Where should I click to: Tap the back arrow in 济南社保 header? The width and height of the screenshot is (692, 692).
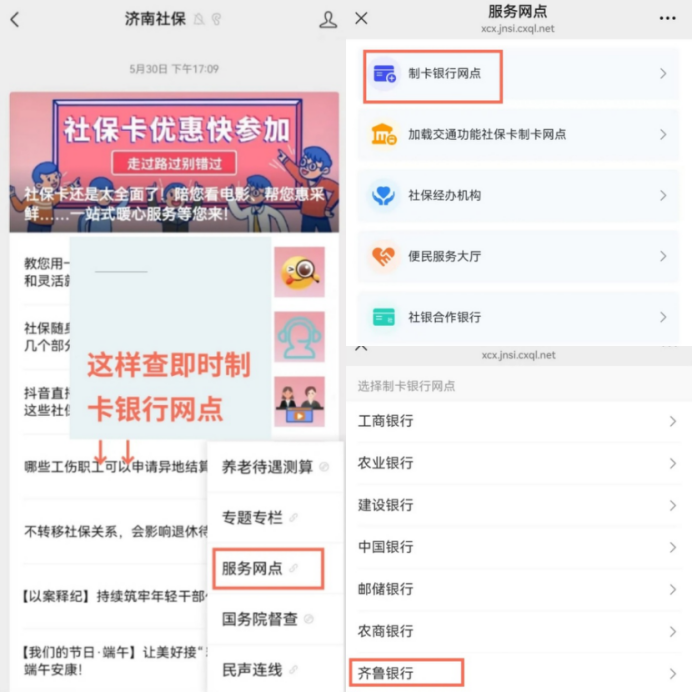point(15,19)
